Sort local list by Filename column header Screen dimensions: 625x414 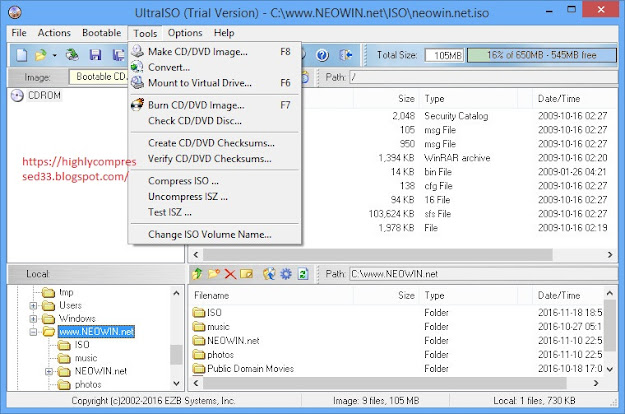click(x=271, y=296)
